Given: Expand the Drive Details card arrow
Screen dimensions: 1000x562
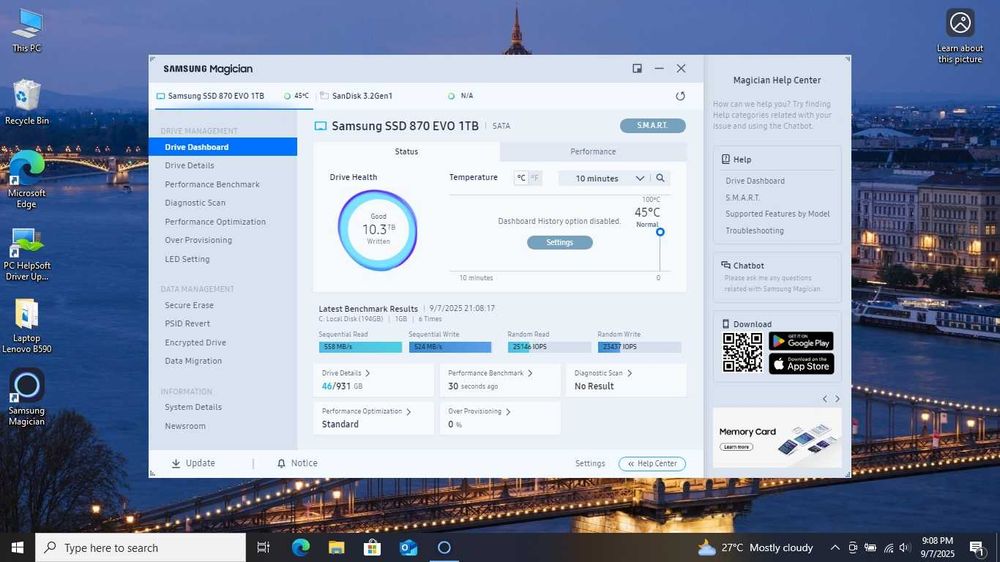Looking at the screenshot, I should [x=367, y=373].
